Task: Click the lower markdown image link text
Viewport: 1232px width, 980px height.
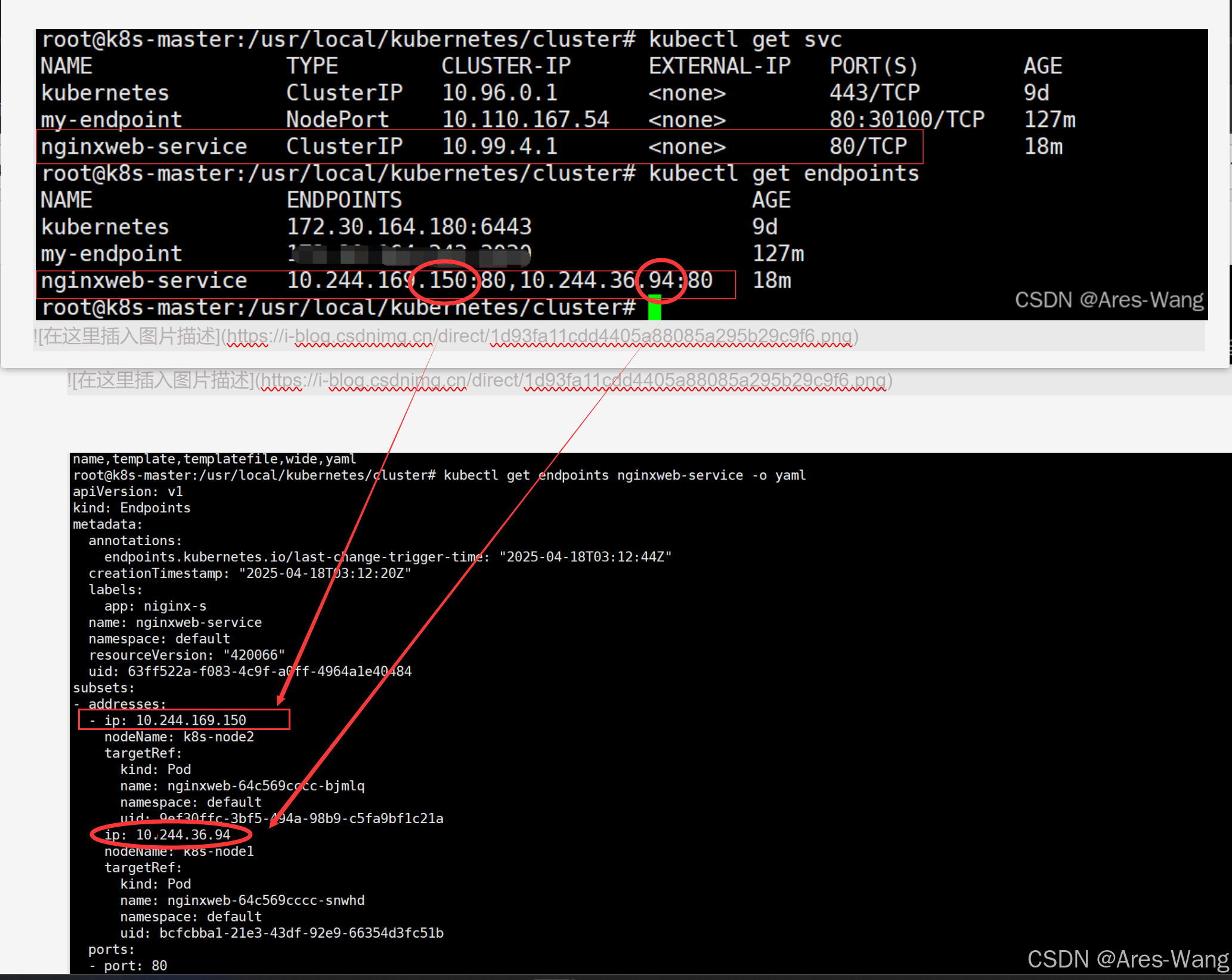Action: (479, 381)
